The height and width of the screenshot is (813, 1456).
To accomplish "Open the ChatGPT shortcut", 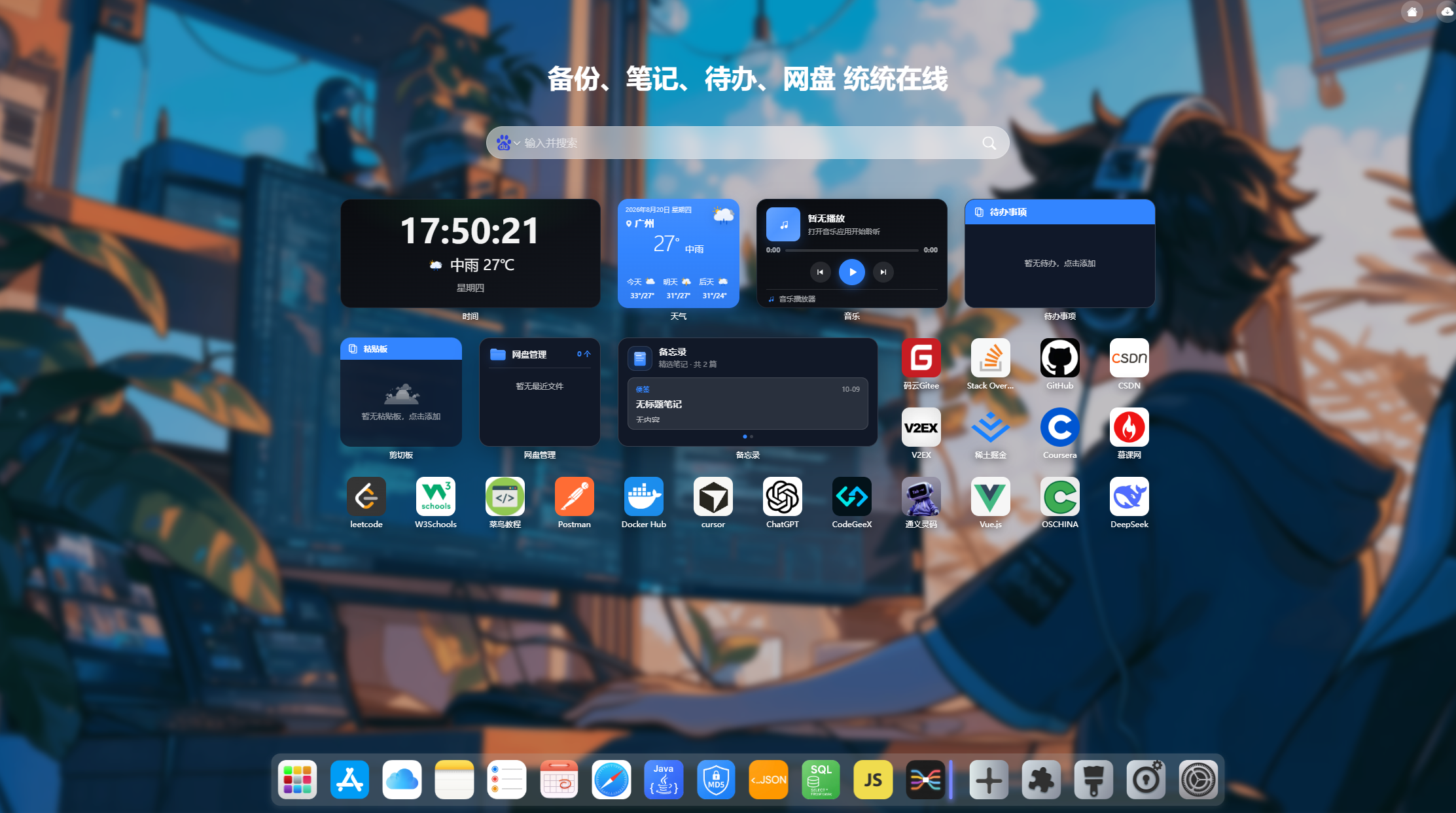I will pyautogui.click(x=782, y=496).
